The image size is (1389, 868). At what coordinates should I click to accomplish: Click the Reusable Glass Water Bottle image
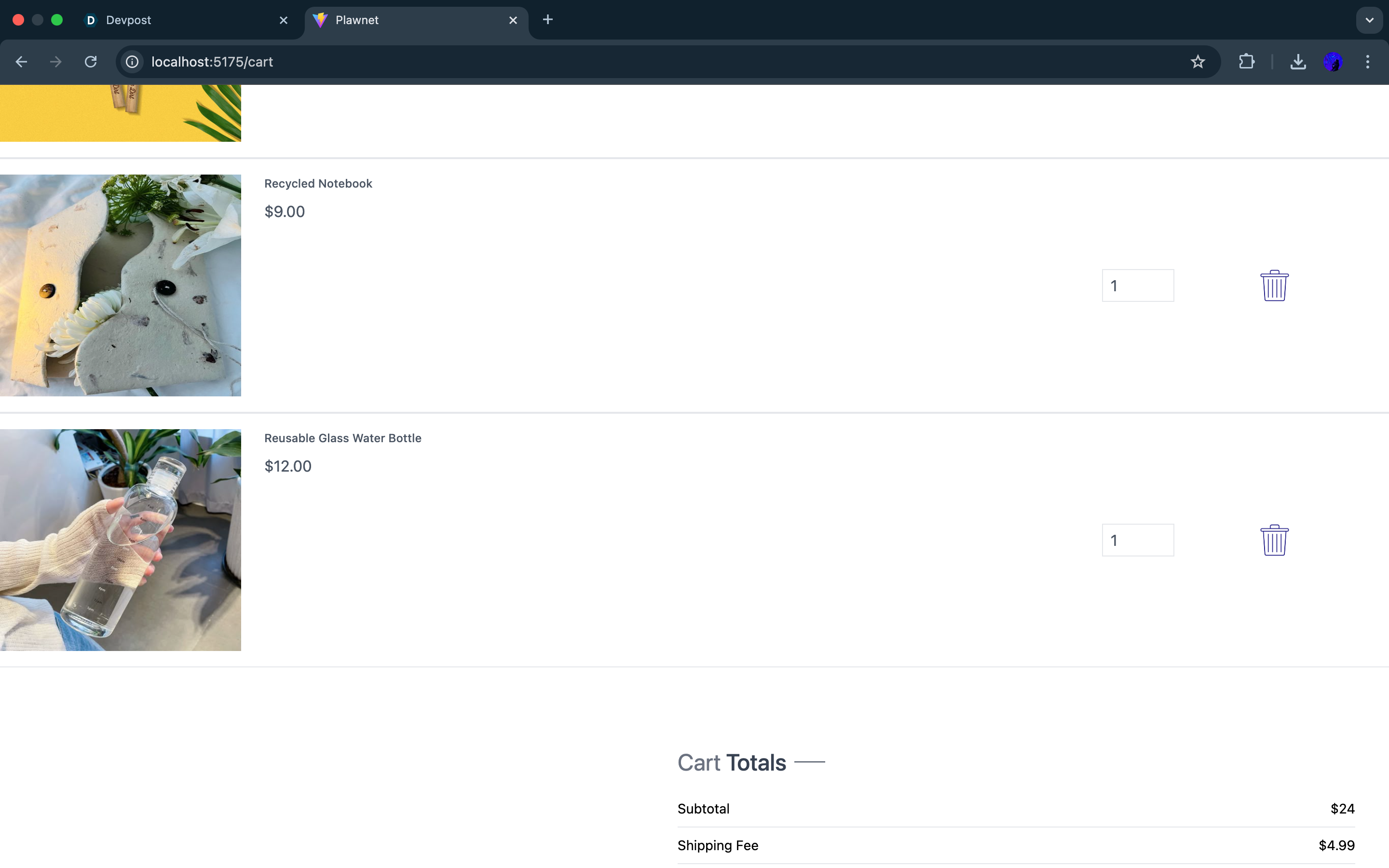coord(121,540)
